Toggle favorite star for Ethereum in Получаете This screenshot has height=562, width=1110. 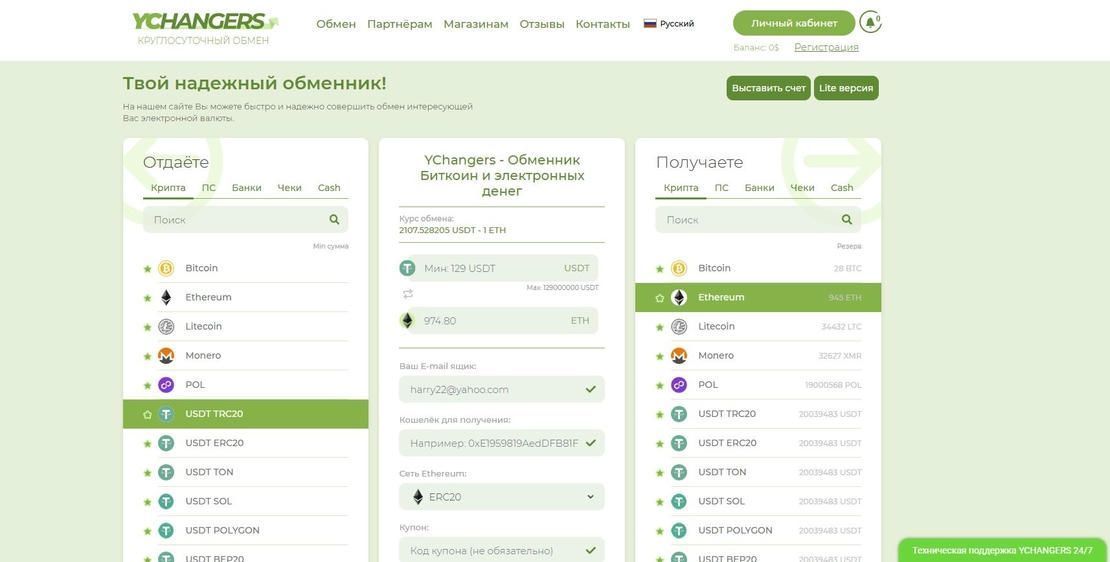660,298
